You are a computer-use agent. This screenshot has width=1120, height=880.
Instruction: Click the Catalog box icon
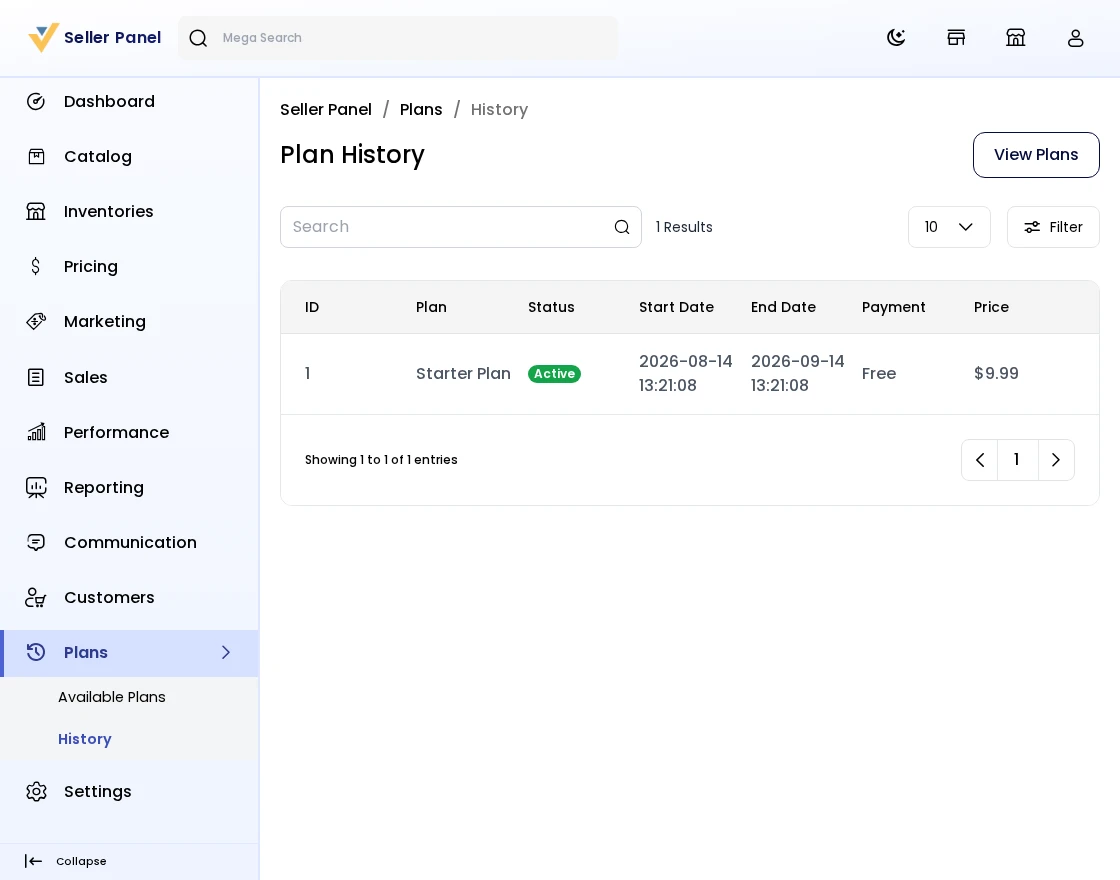pyautogui.click(x=36, y=156)
